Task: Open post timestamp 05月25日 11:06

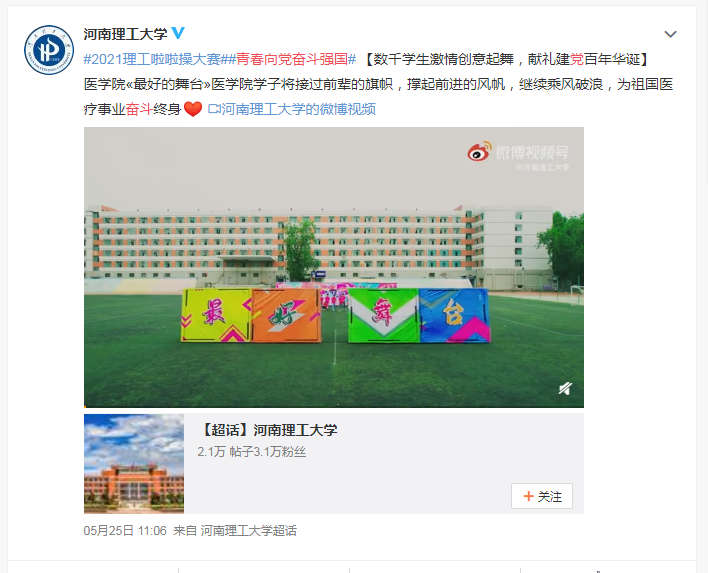Action: pyautogui.click(x=125, y=531)
